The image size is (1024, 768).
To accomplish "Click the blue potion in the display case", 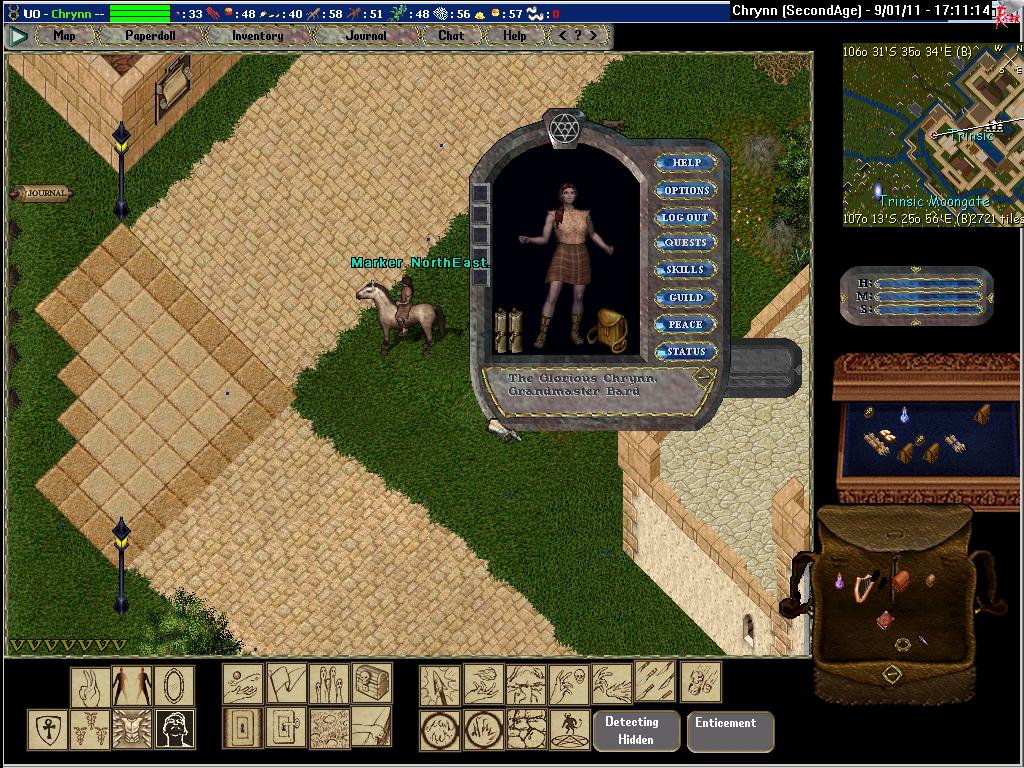I will [x=905, y=414].
